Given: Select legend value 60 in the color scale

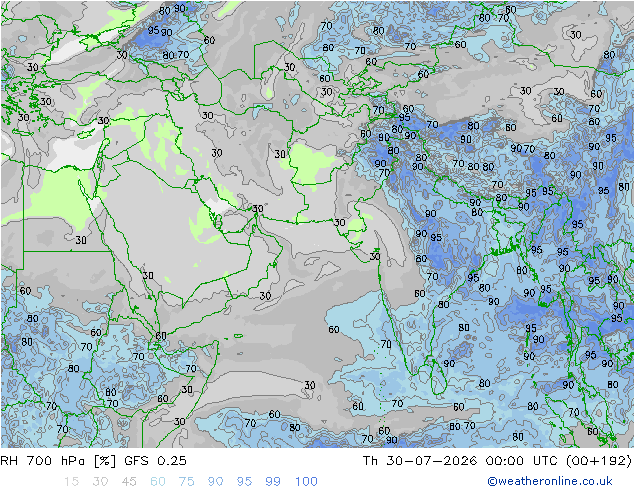Looking at the screenshot, I should click(158, 482).
